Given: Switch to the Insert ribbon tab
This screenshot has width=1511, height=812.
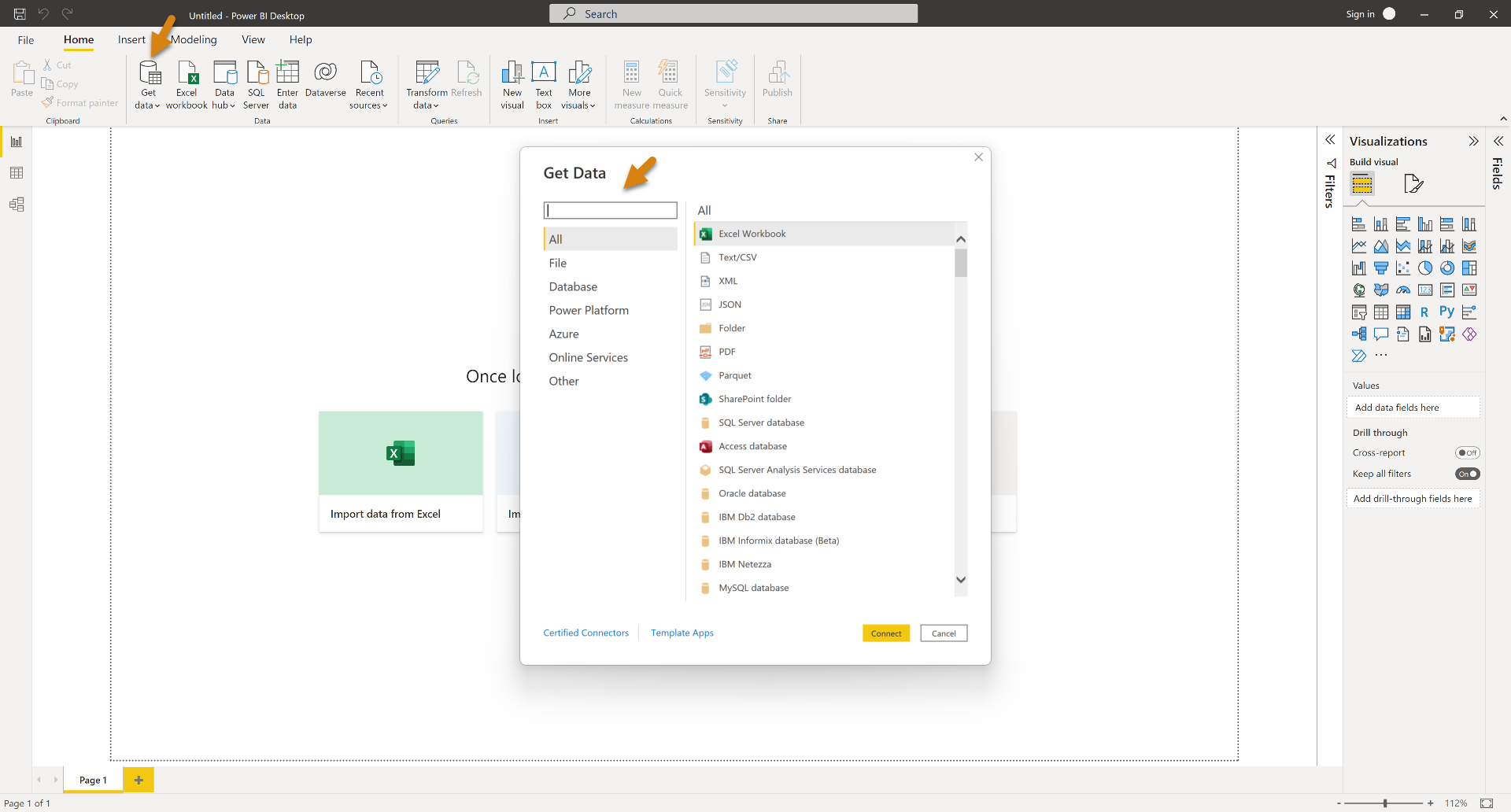Looking at the screenshot, I should (131, 40).
